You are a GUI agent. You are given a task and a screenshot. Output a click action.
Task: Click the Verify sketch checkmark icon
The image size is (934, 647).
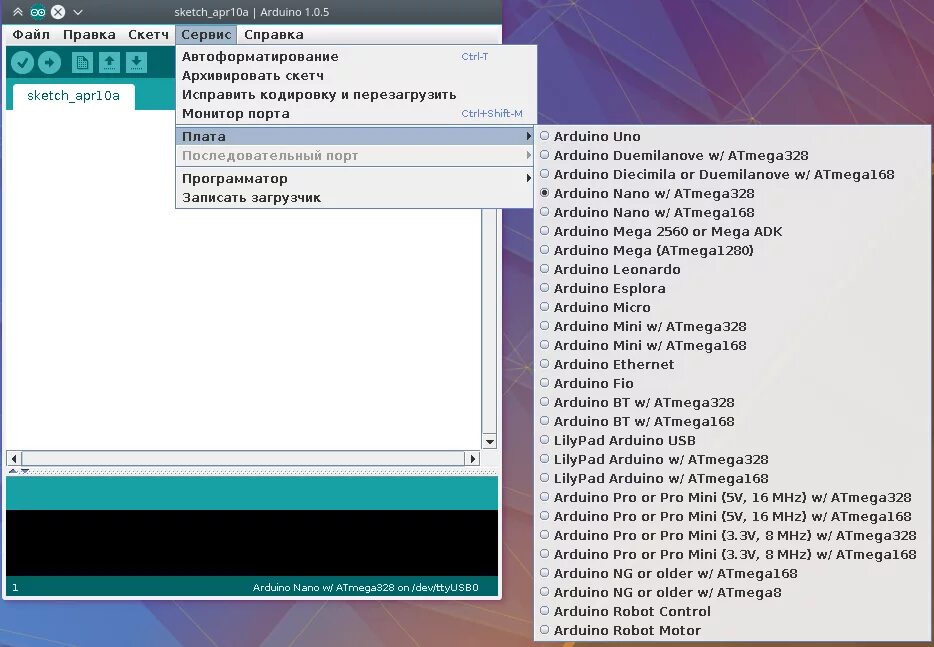coord(22,63)
